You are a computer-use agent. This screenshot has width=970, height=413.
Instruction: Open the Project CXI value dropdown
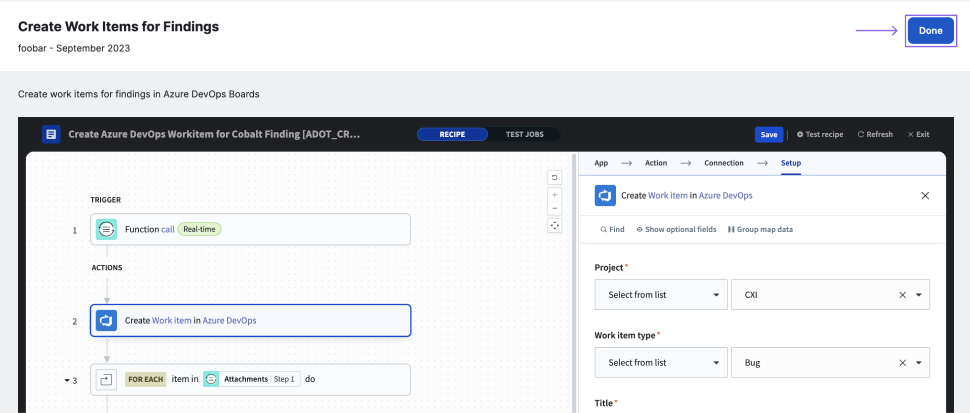pyautogui.click(x=830, y=295)
